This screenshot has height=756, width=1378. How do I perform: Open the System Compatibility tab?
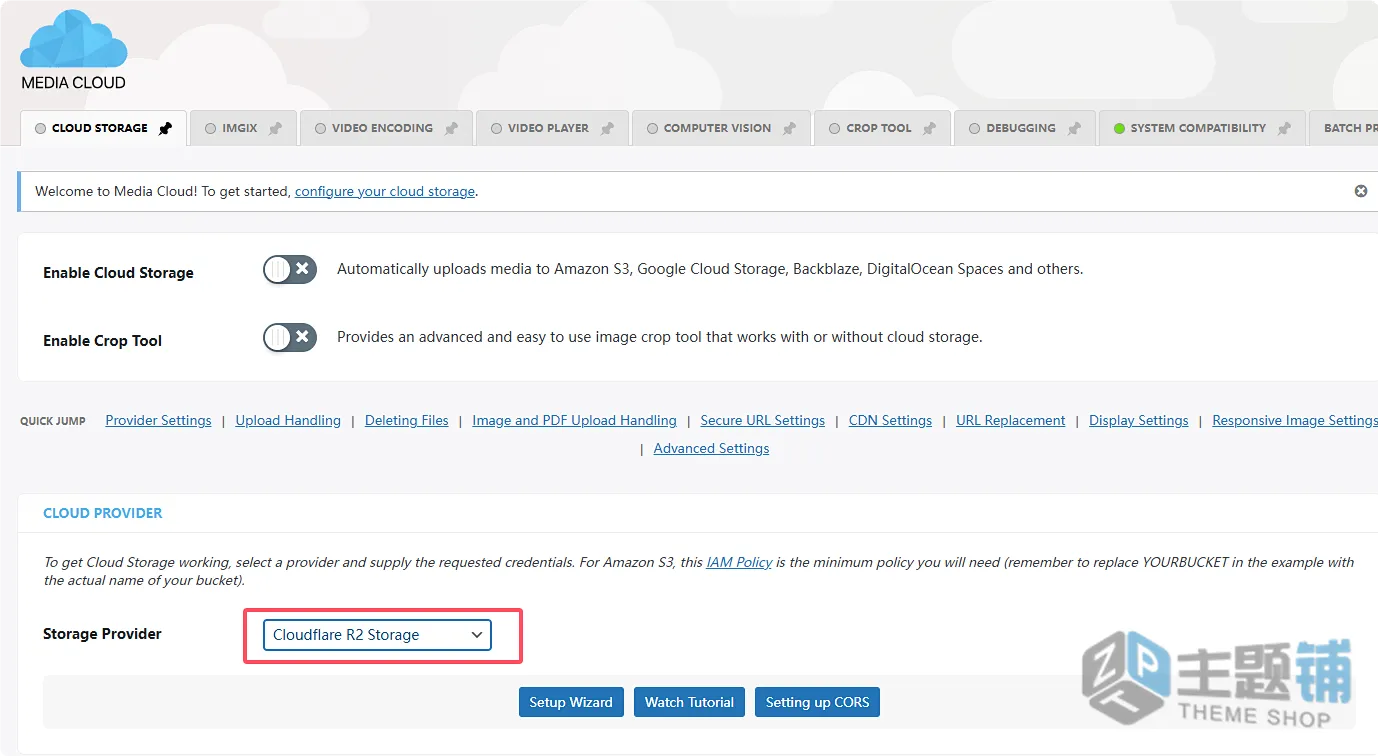click(1202, 128)
